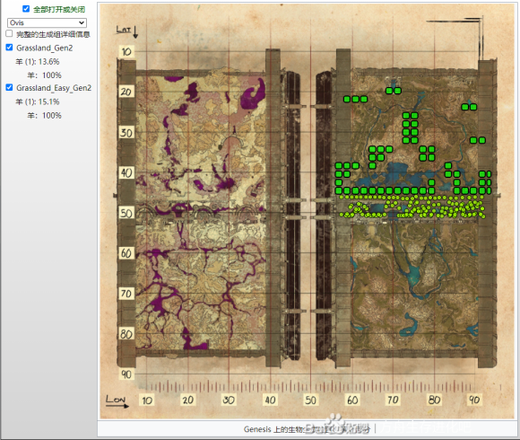The image size is (520, 440).
Task: Click the Lon 50 axis label
Action: [310, 400]
